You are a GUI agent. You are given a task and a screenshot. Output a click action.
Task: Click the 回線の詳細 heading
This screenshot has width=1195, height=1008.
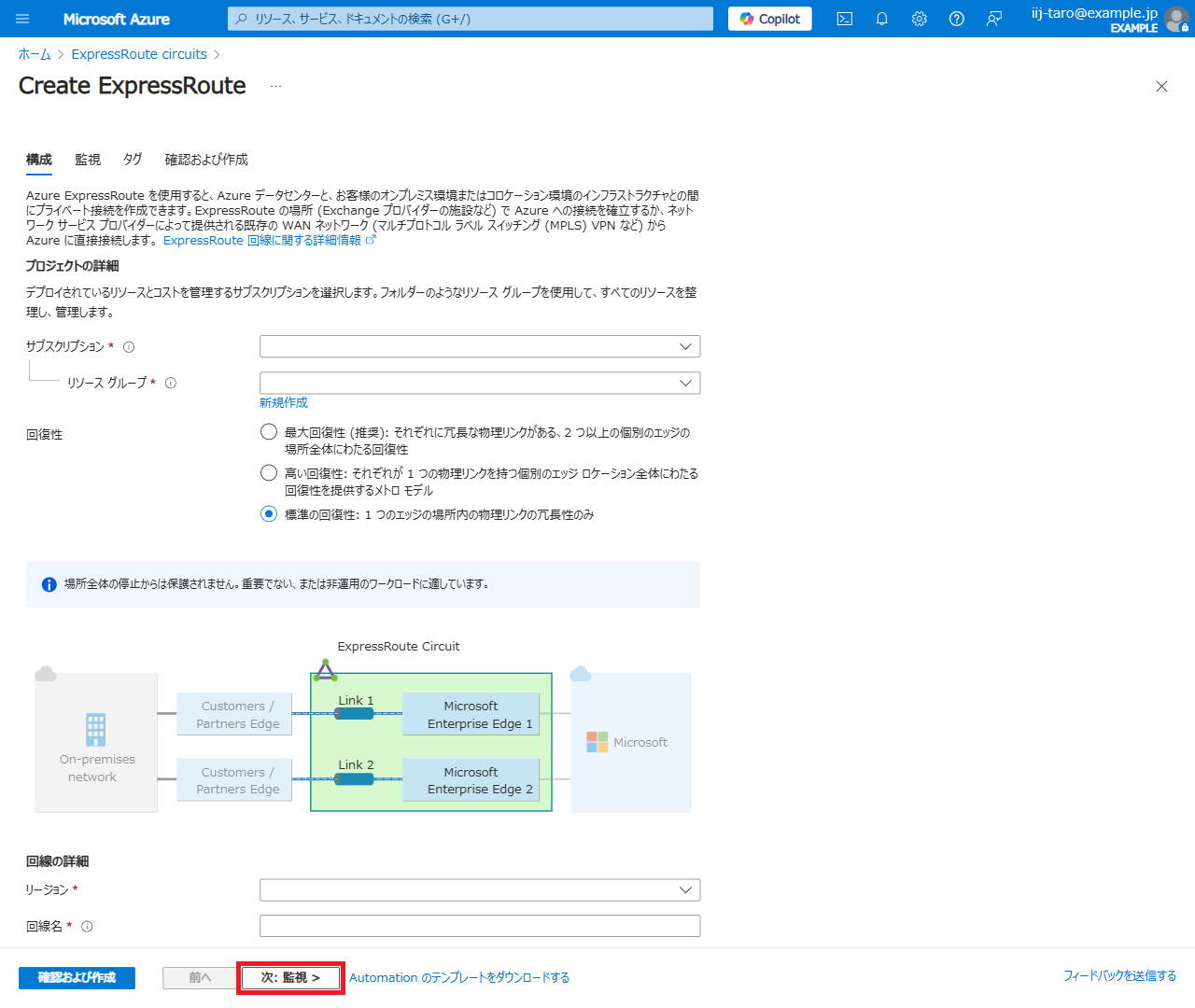coord(57,861)
